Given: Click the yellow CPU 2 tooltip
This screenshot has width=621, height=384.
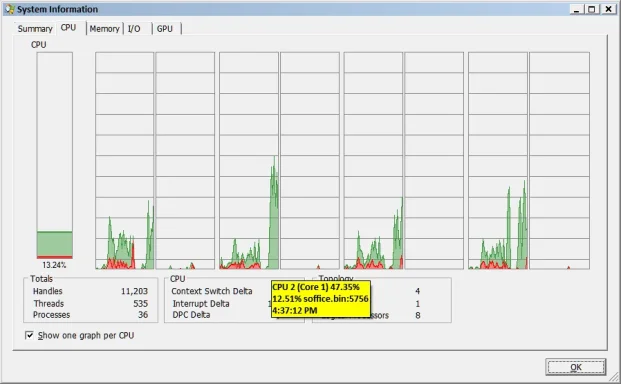Looking at the screenshot, I should tap(321, 299).
